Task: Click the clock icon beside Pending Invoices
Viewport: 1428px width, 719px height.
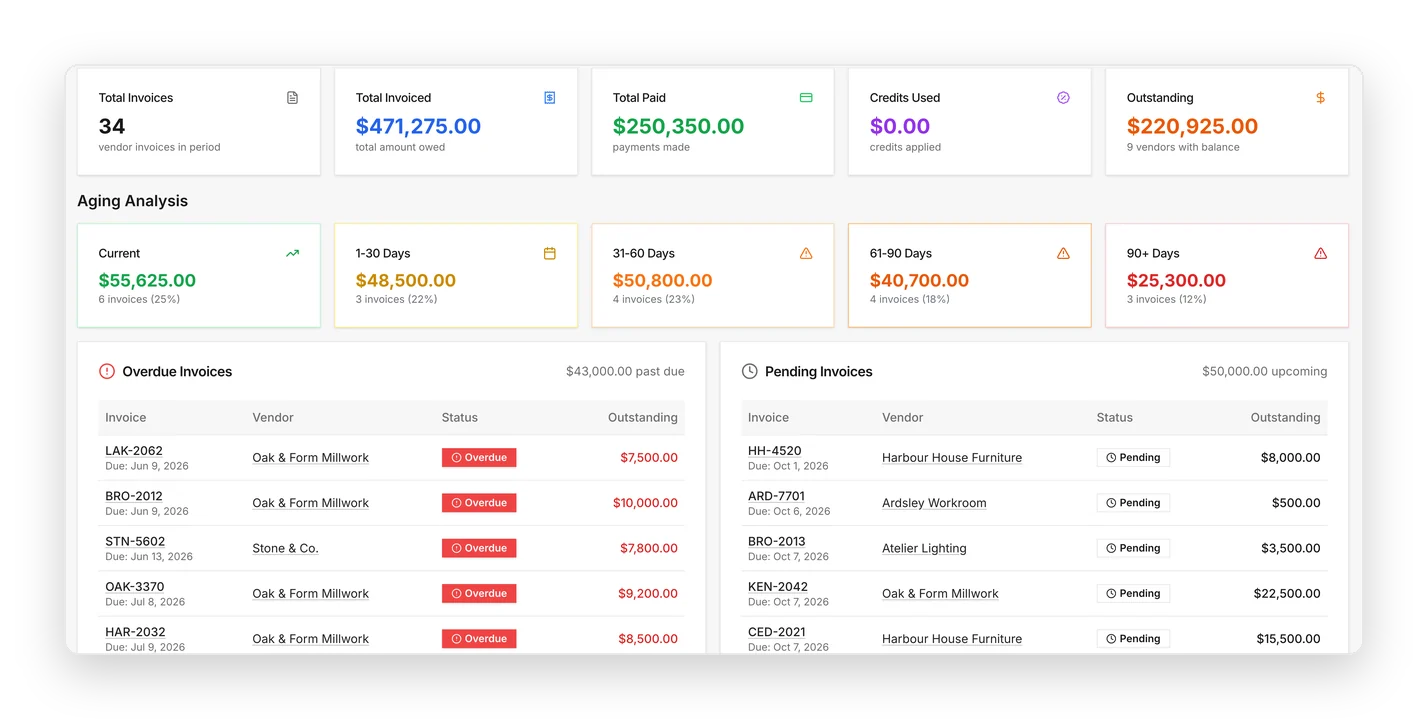Action: [x=749, y=371]
